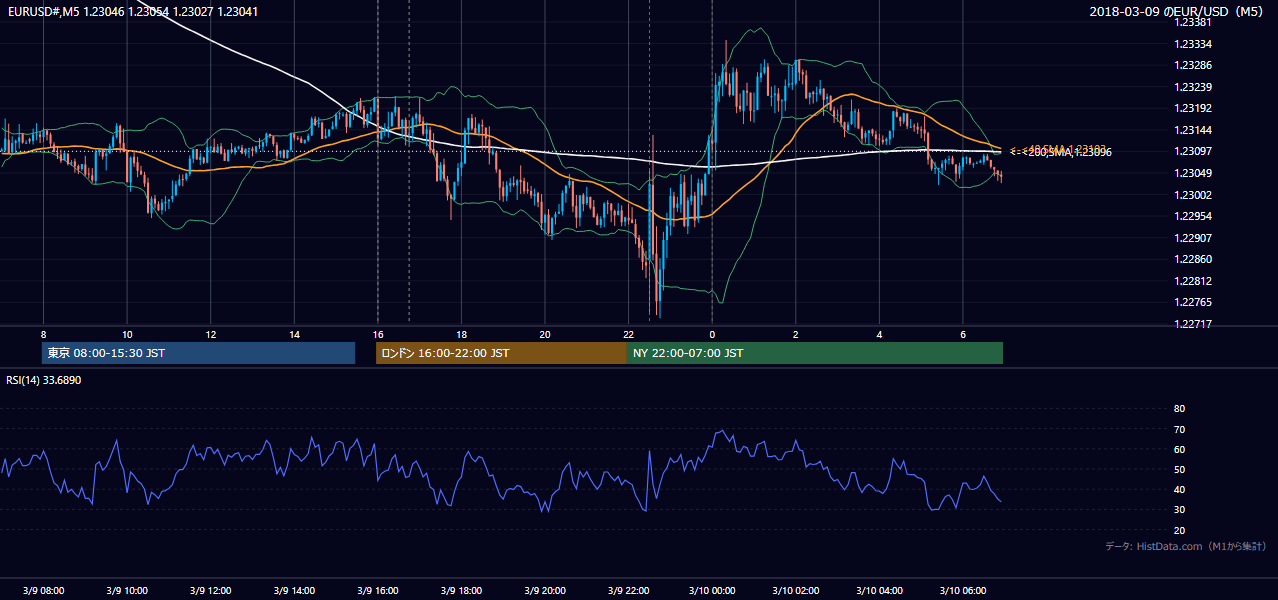This screenshot has width=1278, height=600.
Task: Click hour 16 on price chart axis
Action: tap(377, 334)
